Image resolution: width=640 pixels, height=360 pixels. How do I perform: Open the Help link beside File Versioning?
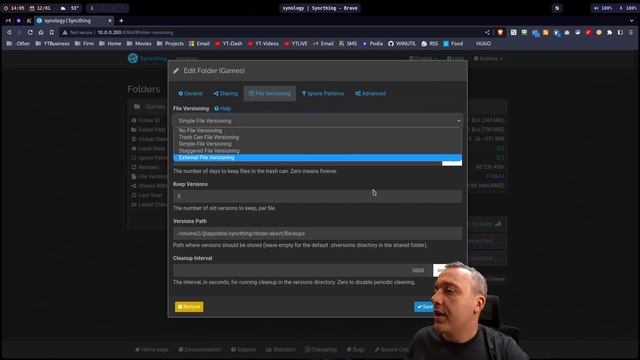tap(223, 109)
